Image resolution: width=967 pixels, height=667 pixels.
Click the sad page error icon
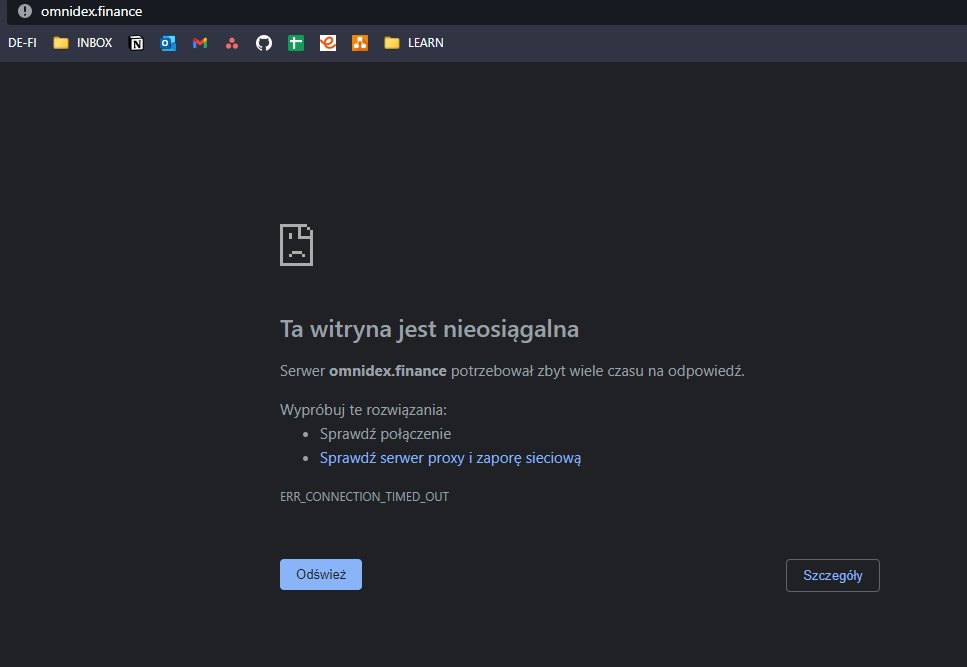tap(297, 245)
